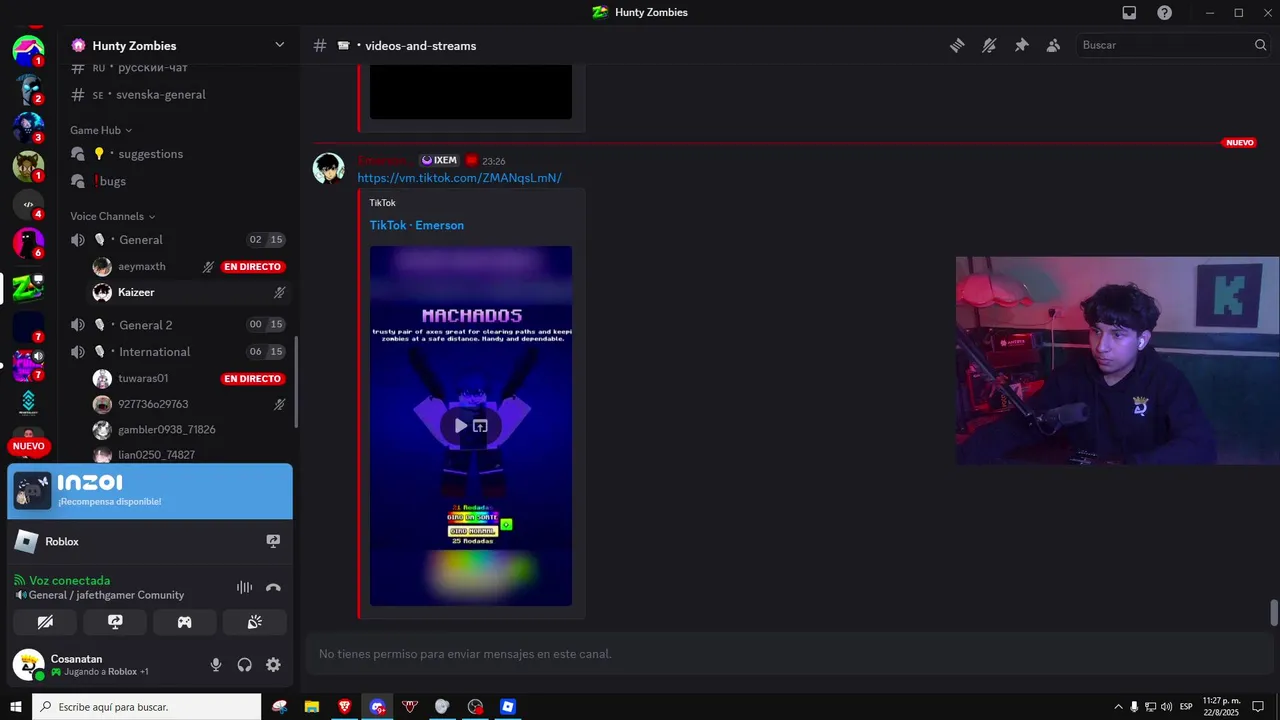The height and width of the screenshot is (720, 1280).
Task: Collapse the Game Hub category
Action: [x=101, y=130]
